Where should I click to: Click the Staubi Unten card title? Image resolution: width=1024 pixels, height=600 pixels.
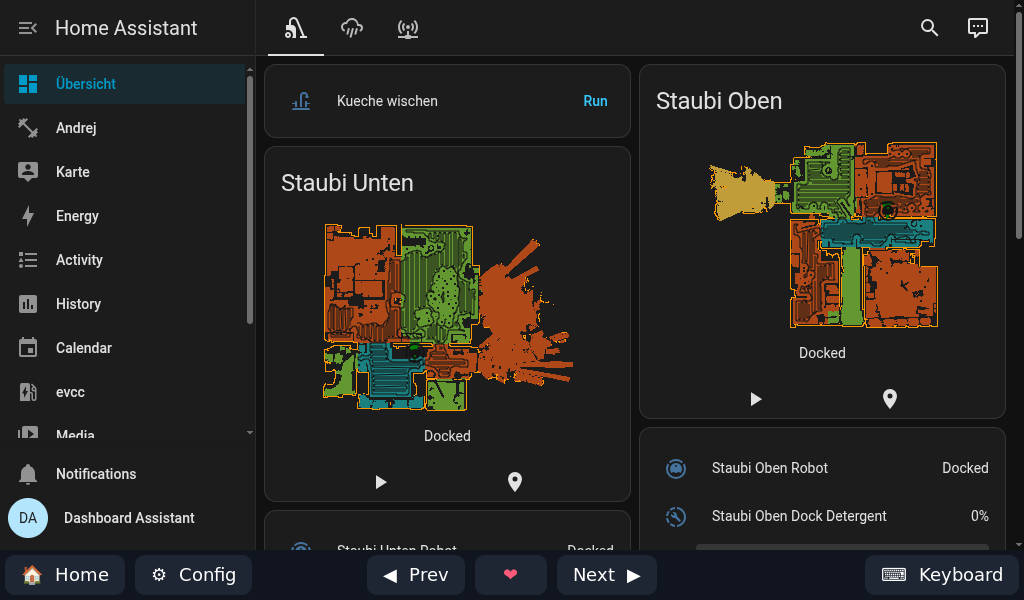click(347, 183)
